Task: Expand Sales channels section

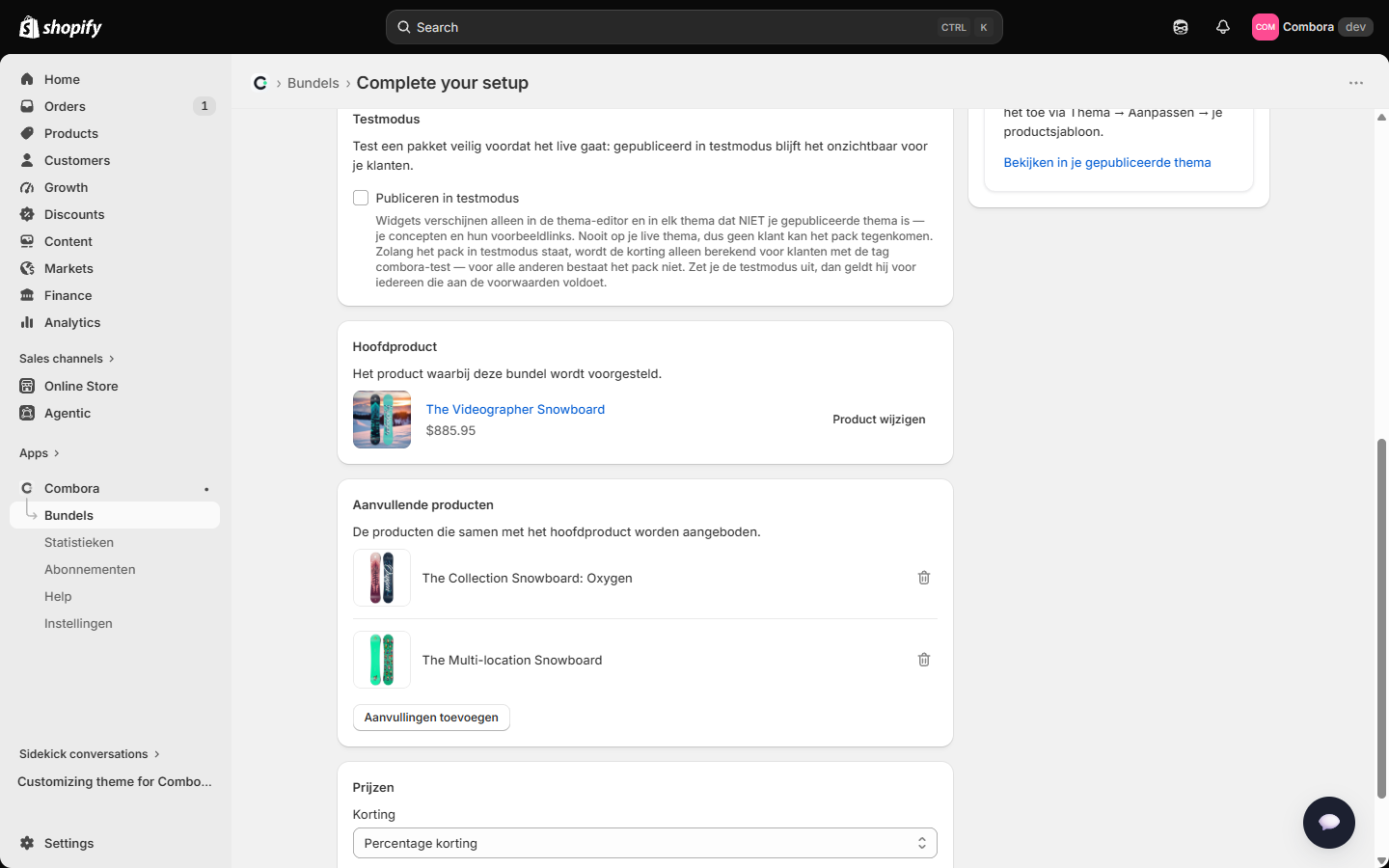Action: (x=67, y=359)
